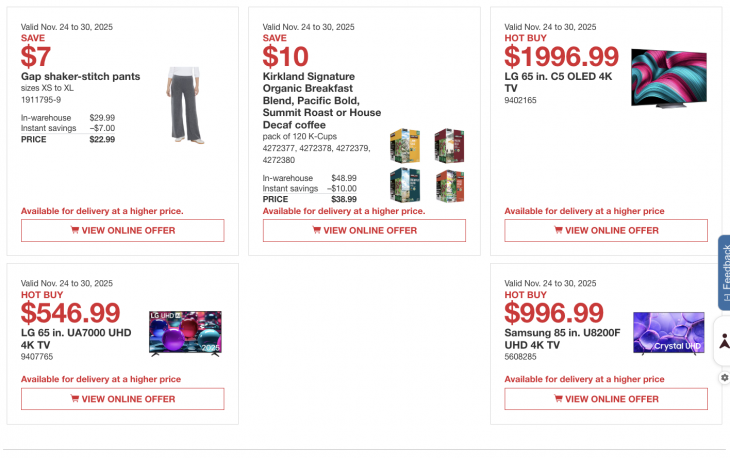Click the LG C5 OLED TV image

[x=668, y=78]
